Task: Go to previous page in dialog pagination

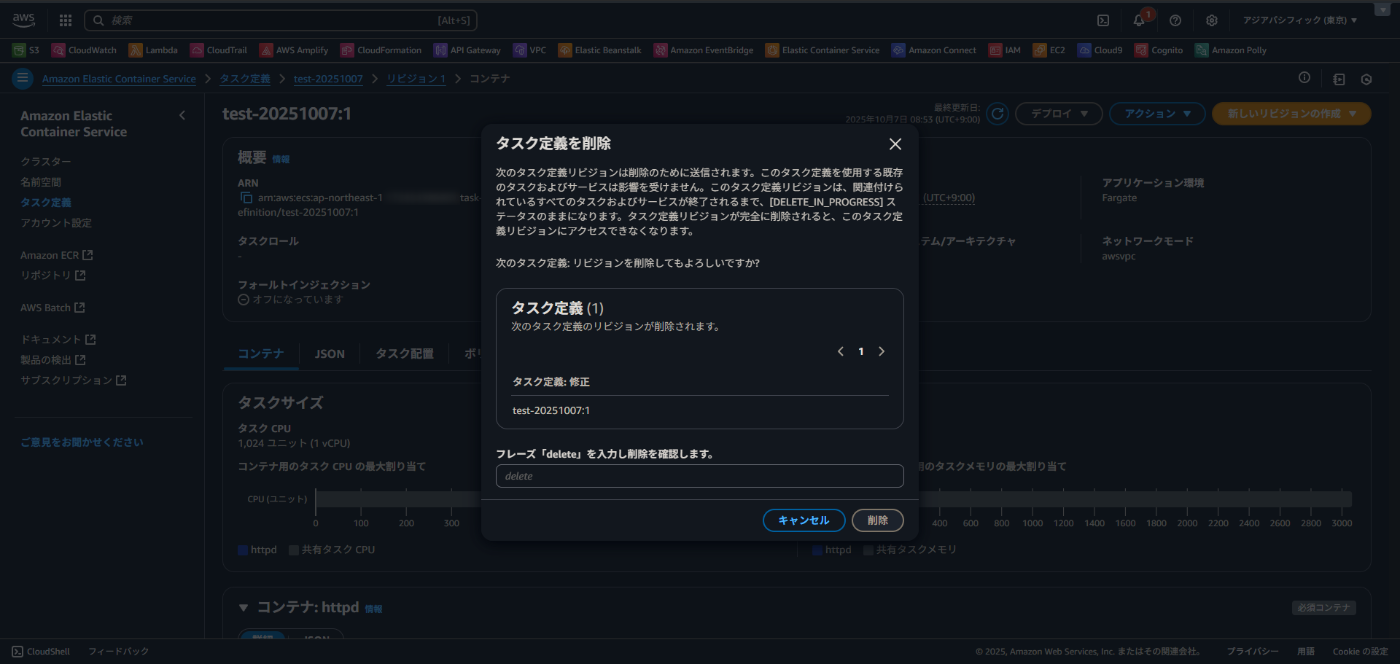Action: pos(840,351)
